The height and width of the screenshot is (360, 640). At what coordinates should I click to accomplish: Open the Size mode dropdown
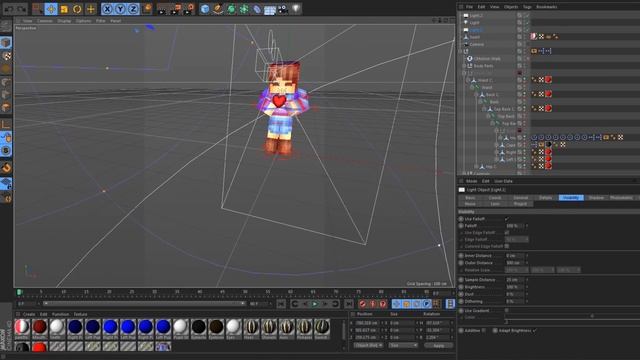[403, 346]
